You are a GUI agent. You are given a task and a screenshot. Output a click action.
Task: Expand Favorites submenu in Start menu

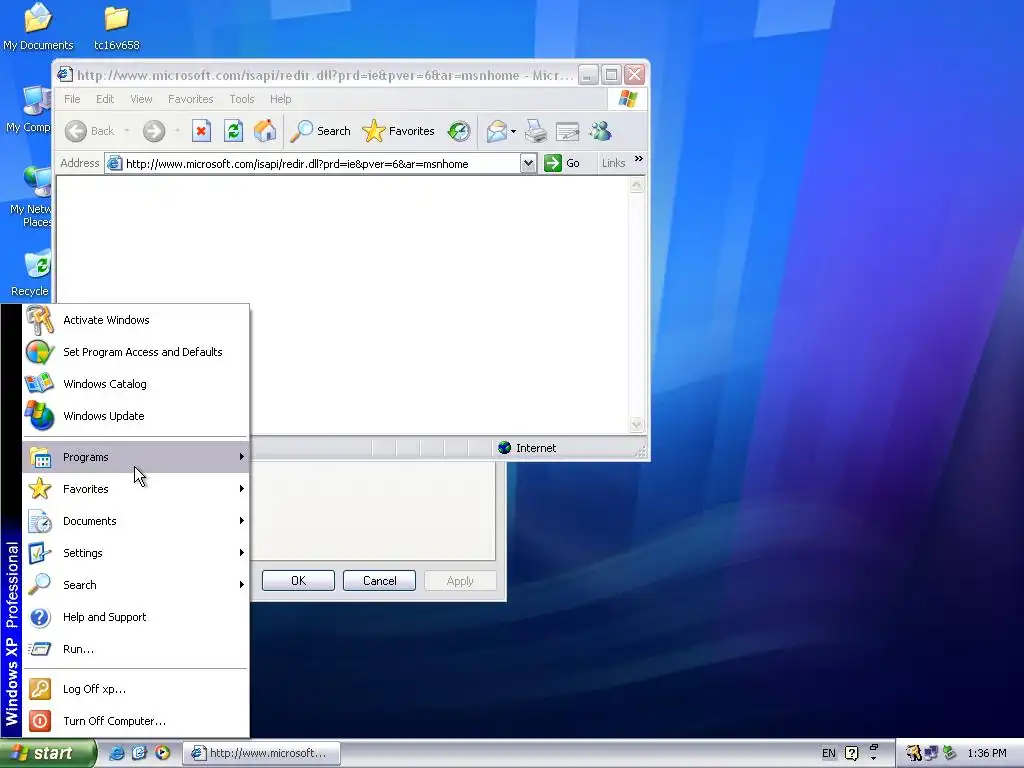[x=136, y=489]
